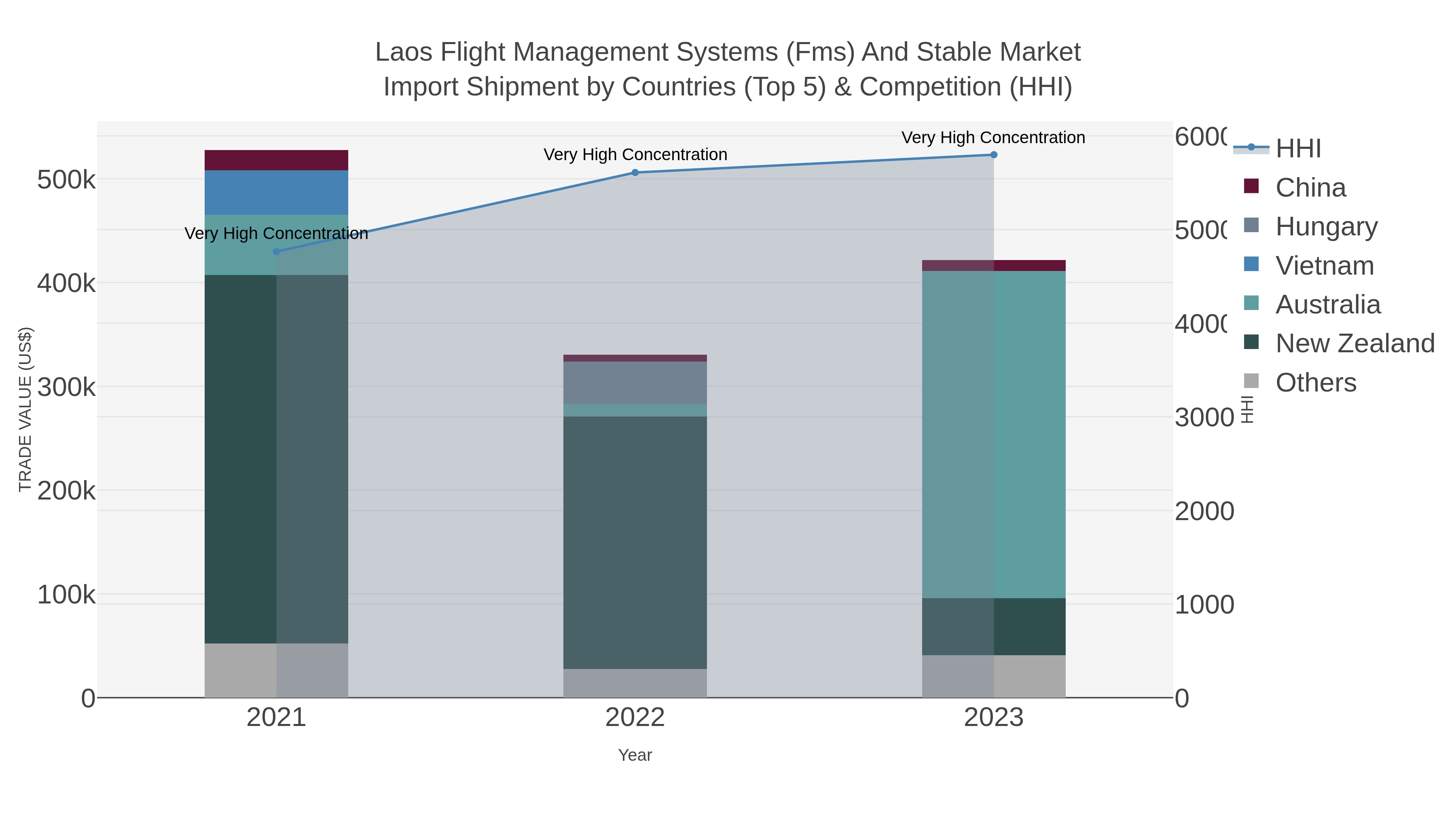Click the Others legend color swatch
1456x819 pixels.
click(x=1251, y=381)
